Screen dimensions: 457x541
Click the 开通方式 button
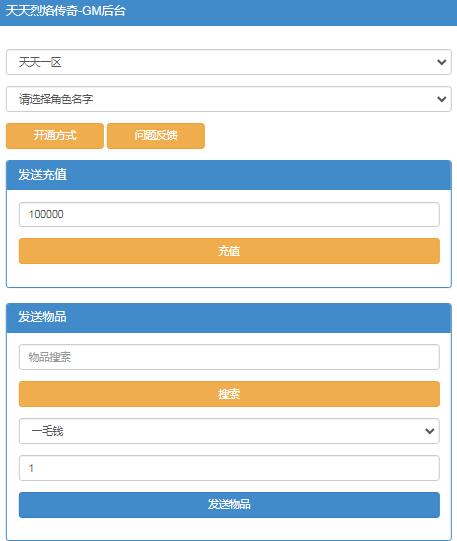55,136
